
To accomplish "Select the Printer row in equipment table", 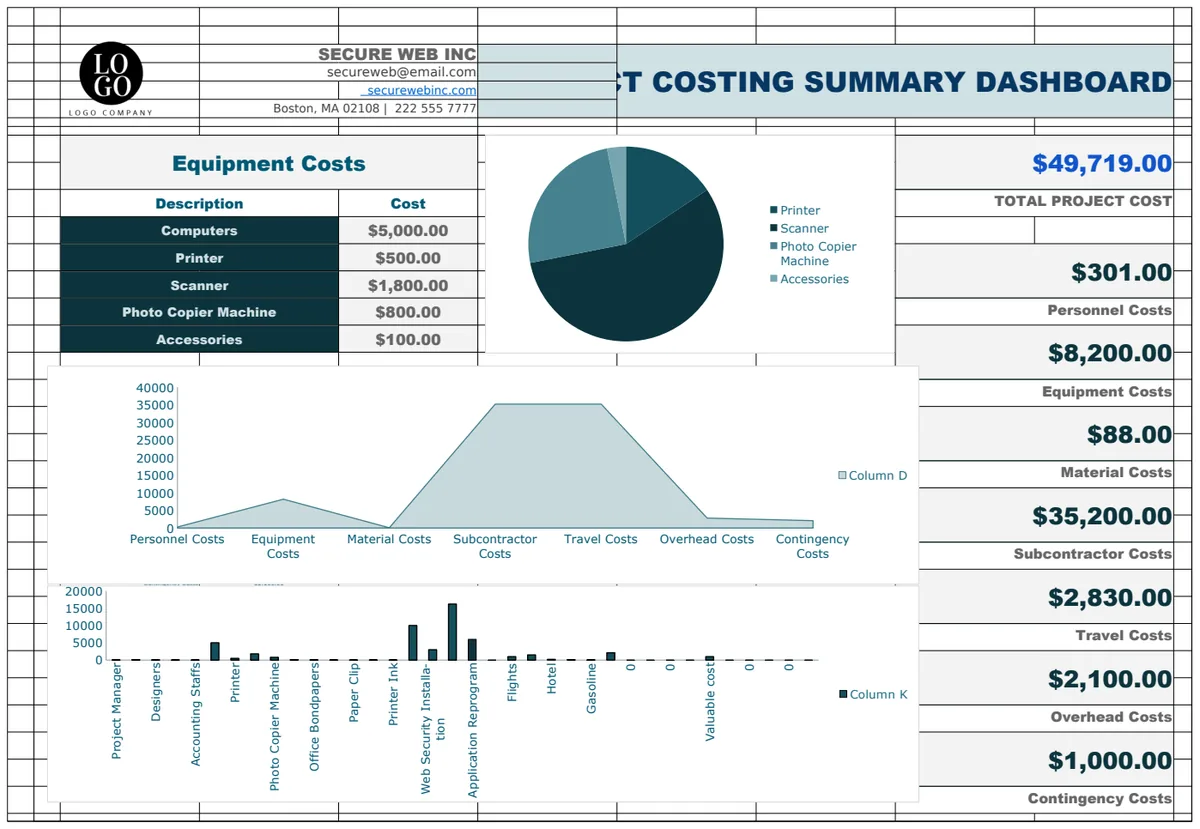I will point(199,258).
